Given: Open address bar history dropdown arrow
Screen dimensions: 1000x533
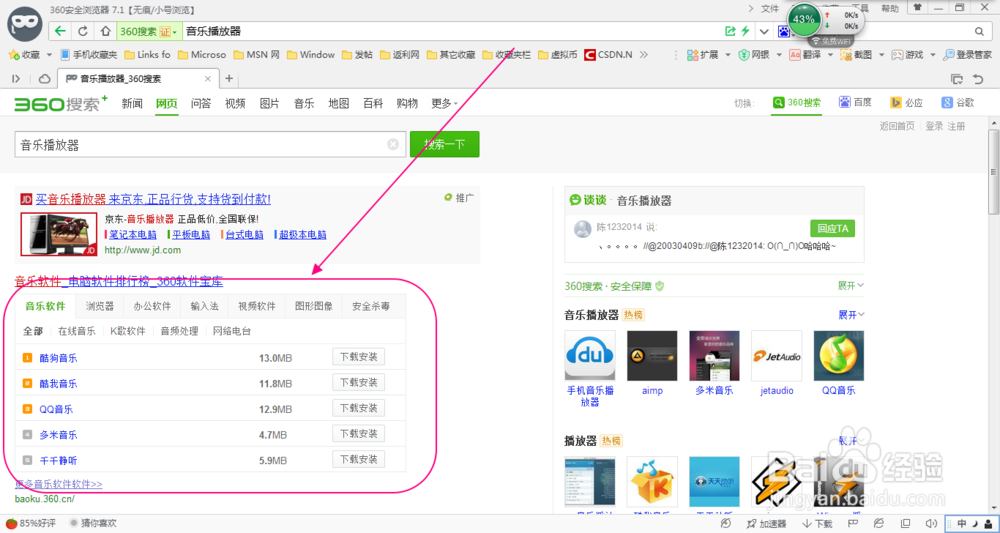Looking at the screenshot, I should point(764,31).
